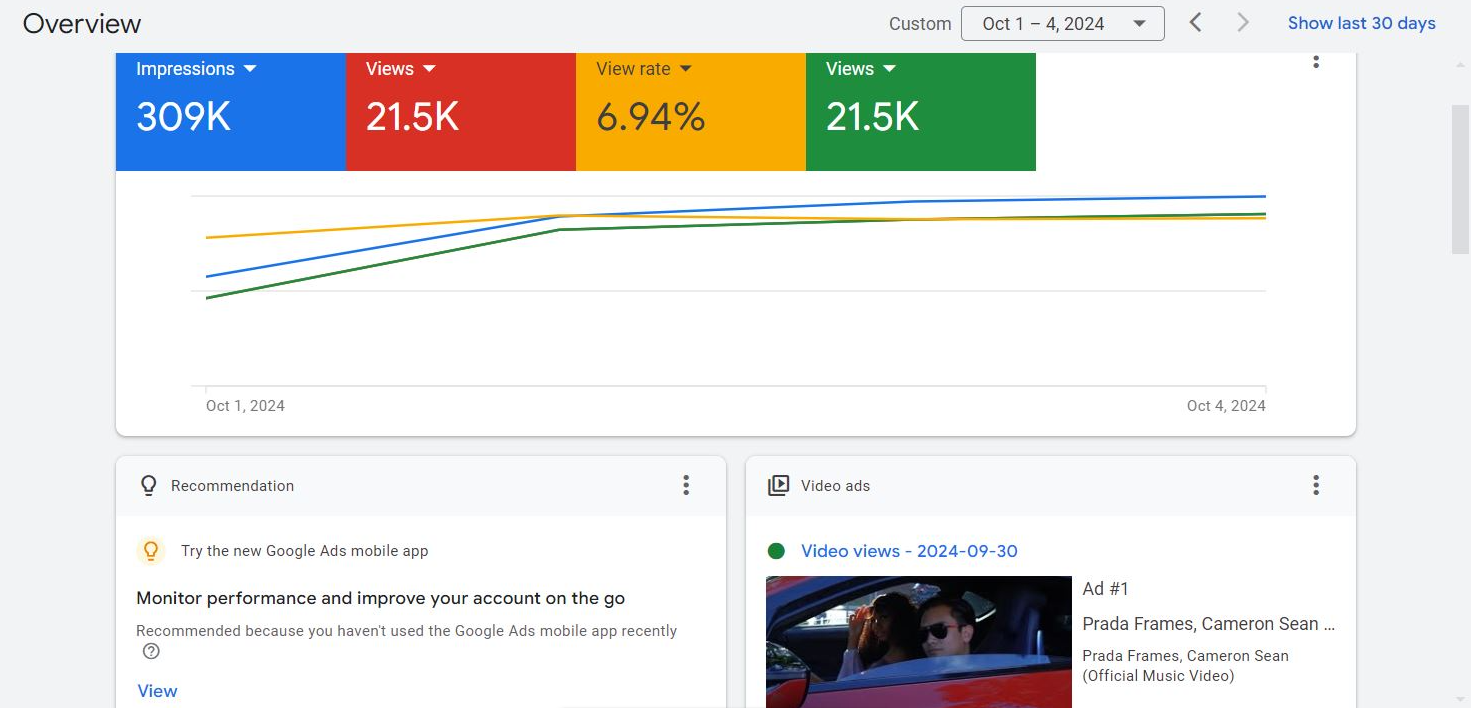This screenshot has width=1471, height=708.
Task: Expand the red Views metric dropdown
Action: (429, 69)
